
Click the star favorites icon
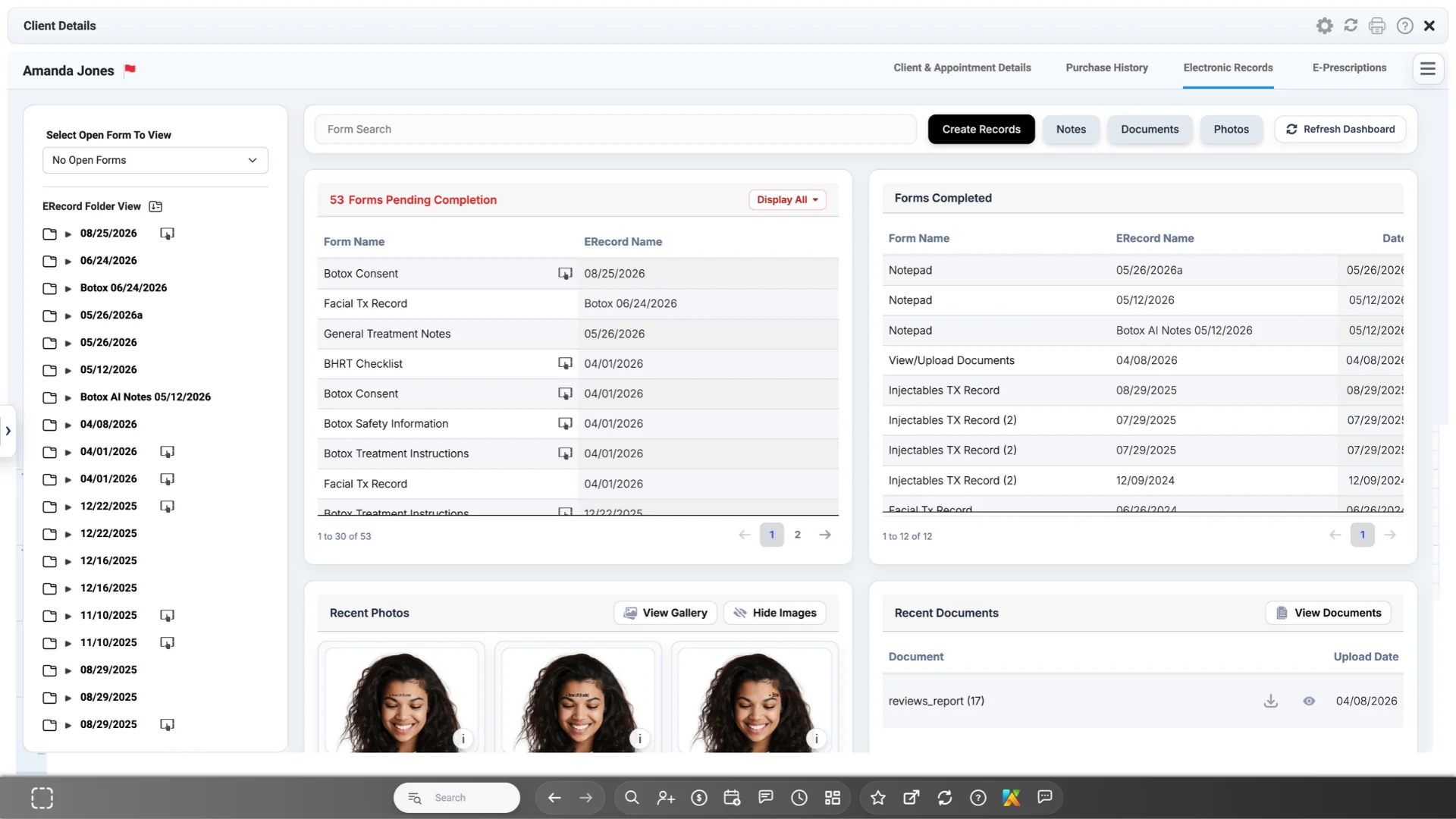[x=877, y=798]
